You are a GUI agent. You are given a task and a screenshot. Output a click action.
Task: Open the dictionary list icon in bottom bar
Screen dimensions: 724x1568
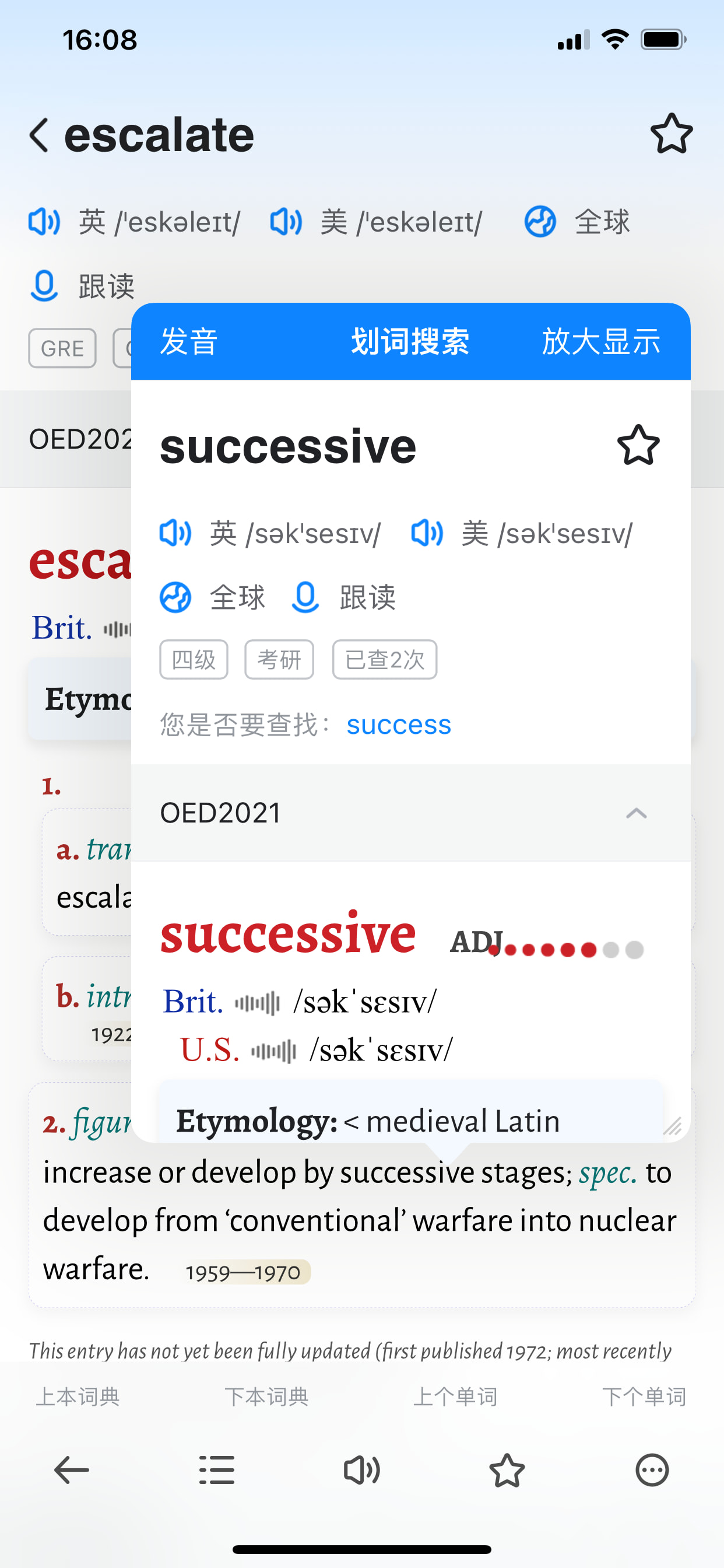point(217,1471)
